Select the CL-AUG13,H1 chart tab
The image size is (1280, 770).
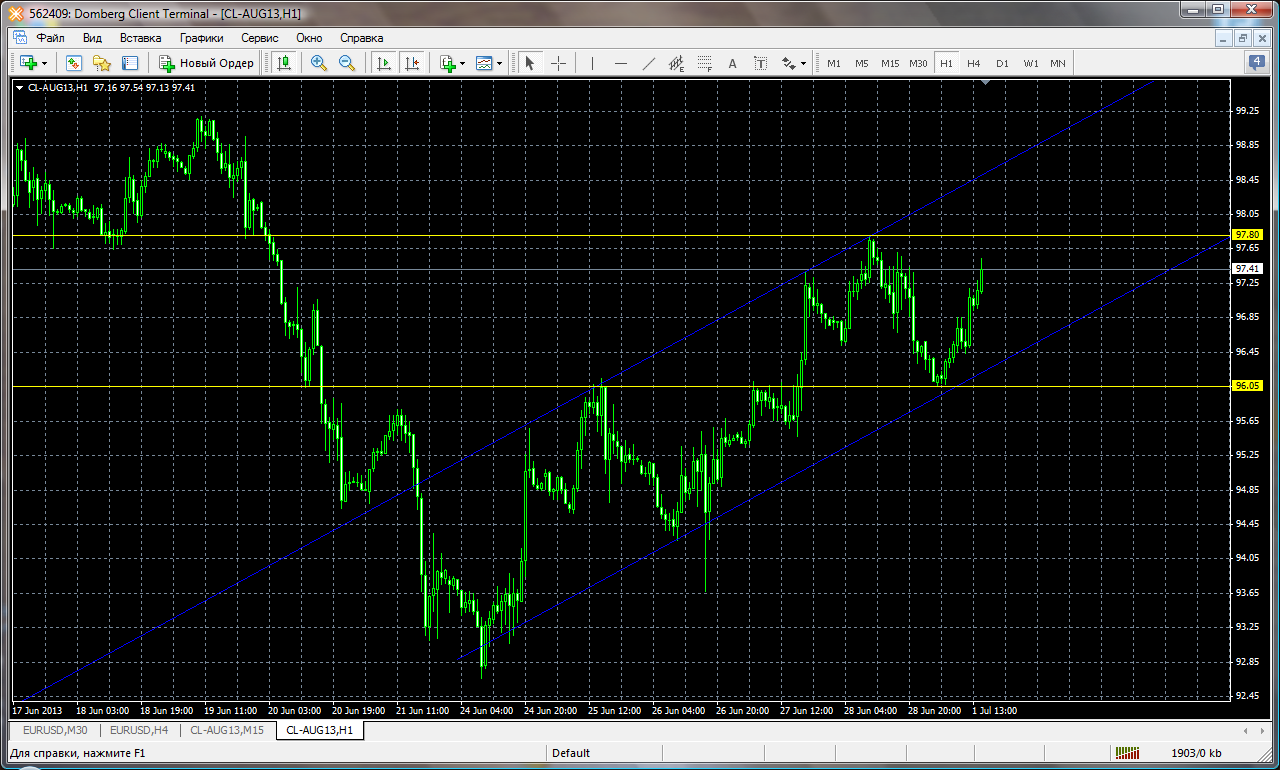[319, 730]
